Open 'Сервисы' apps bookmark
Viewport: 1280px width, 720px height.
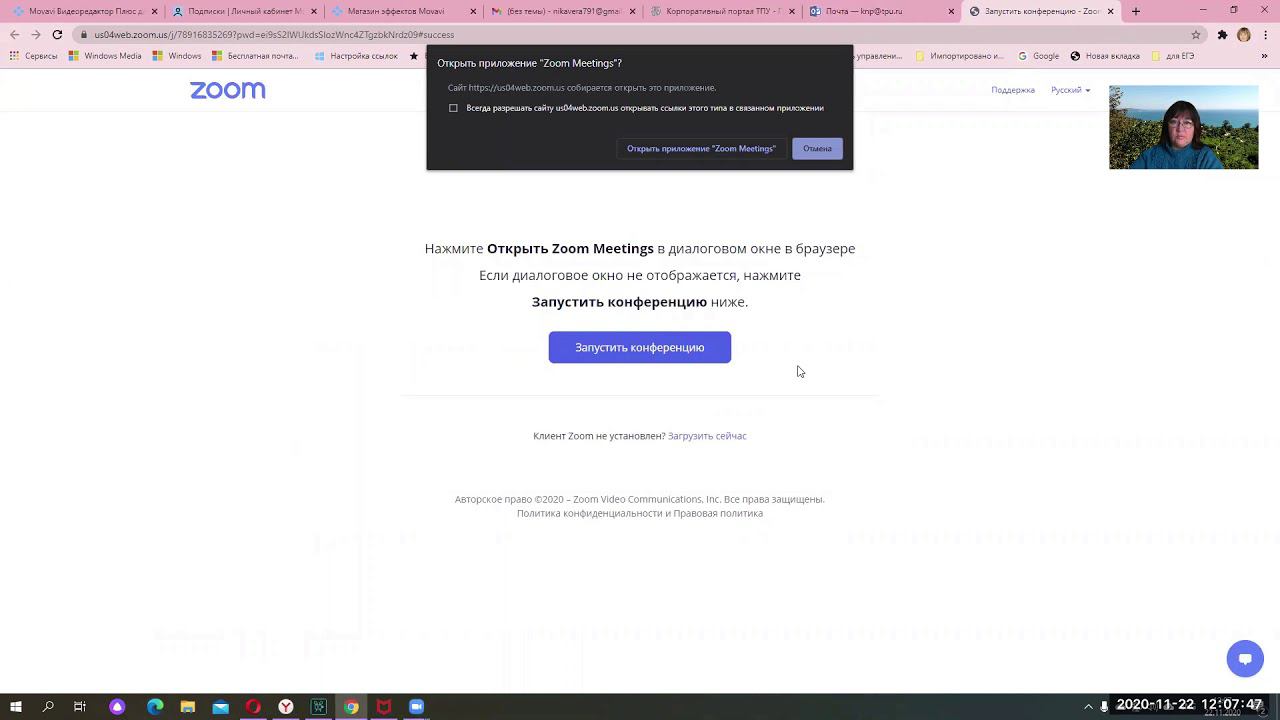point(34,56)
